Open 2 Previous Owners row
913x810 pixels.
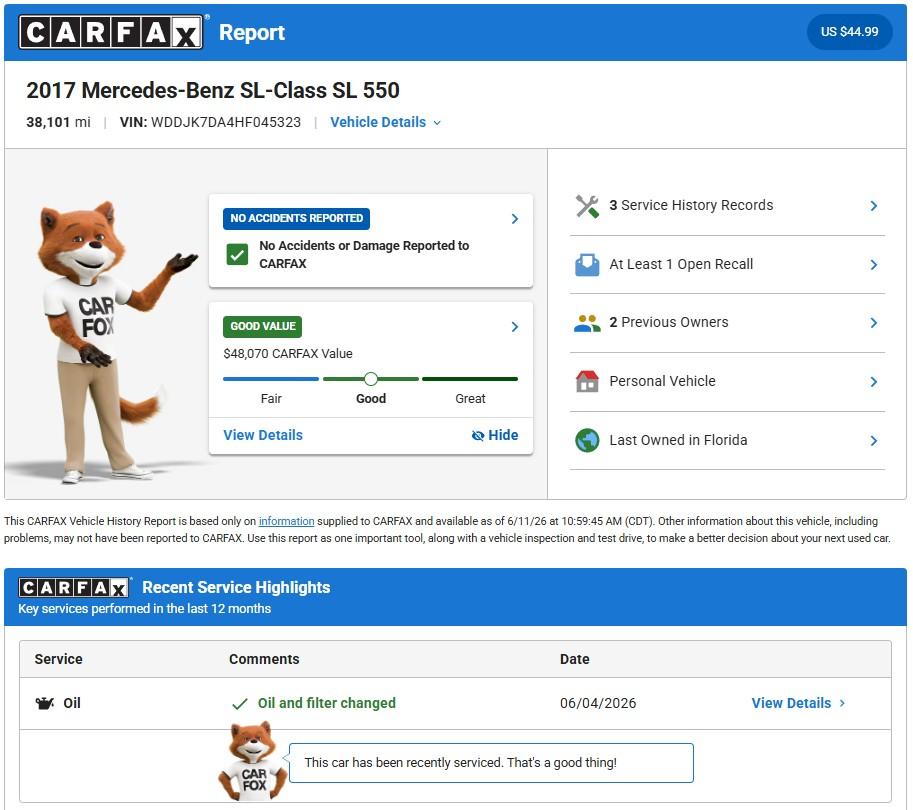click(x=727, y=323)
